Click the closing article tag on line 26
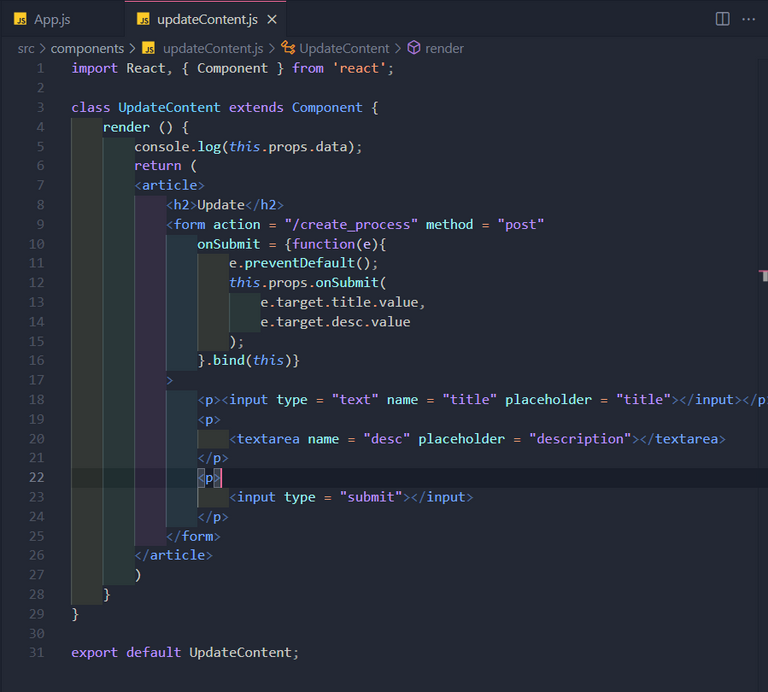This screenshot has width=768, height=692. coord(173,555)
